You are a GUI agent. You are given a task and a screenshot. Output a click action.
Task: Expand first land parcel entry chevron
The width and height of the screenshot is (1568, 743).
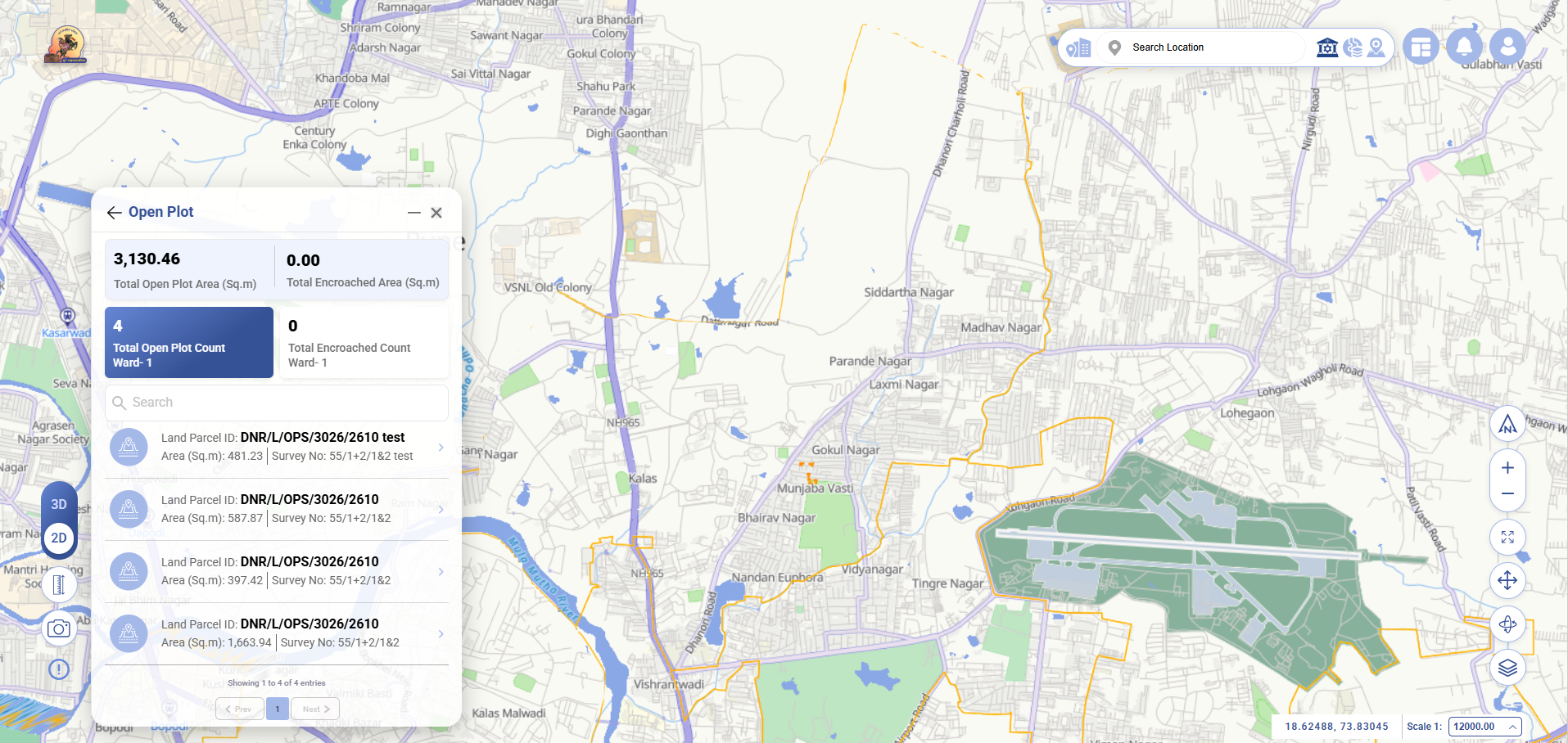pos(441,447)
